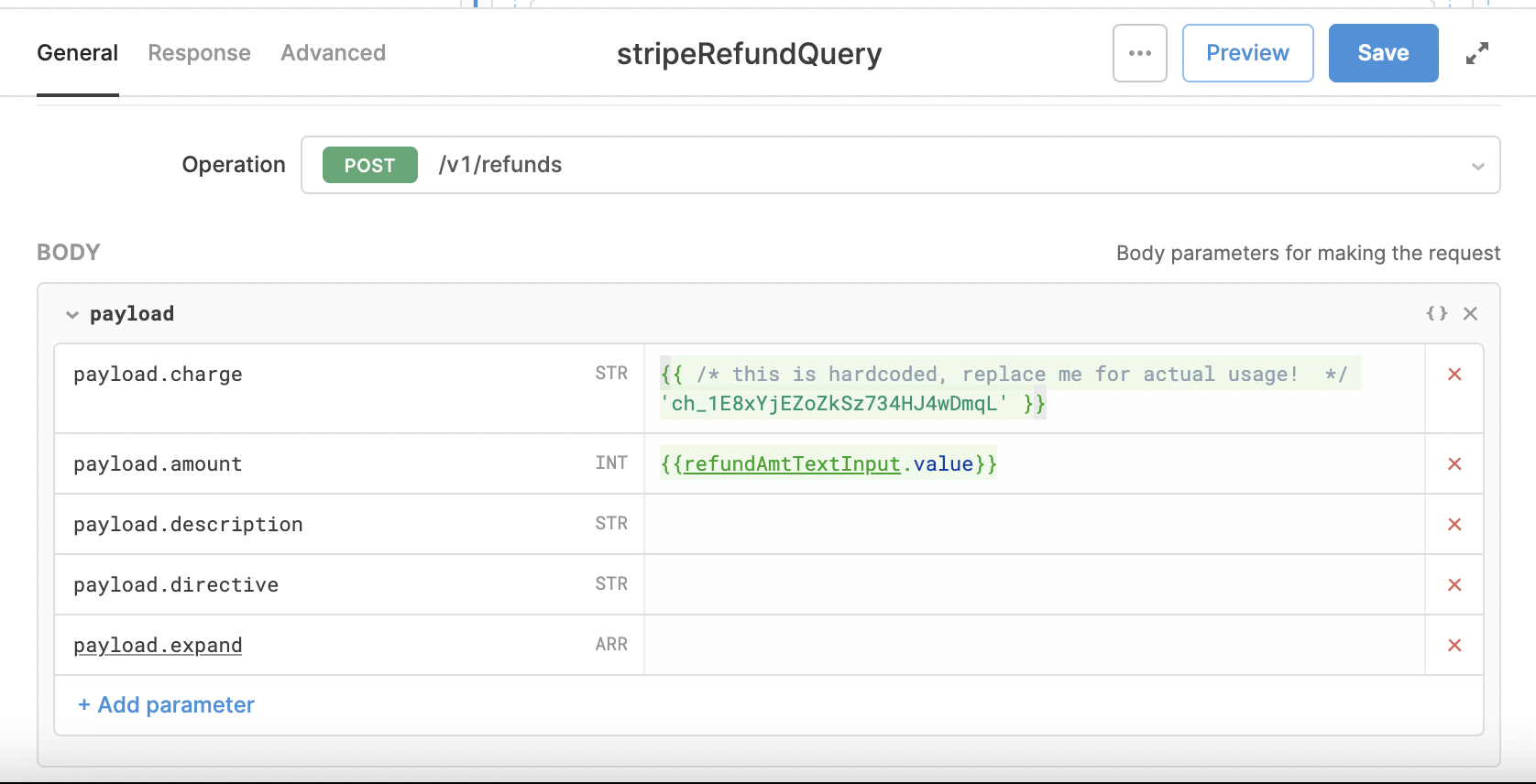Click the empty payload.expand value field
The height and width of the screenshot is (784, 1536).
[x=1034, y=645]
